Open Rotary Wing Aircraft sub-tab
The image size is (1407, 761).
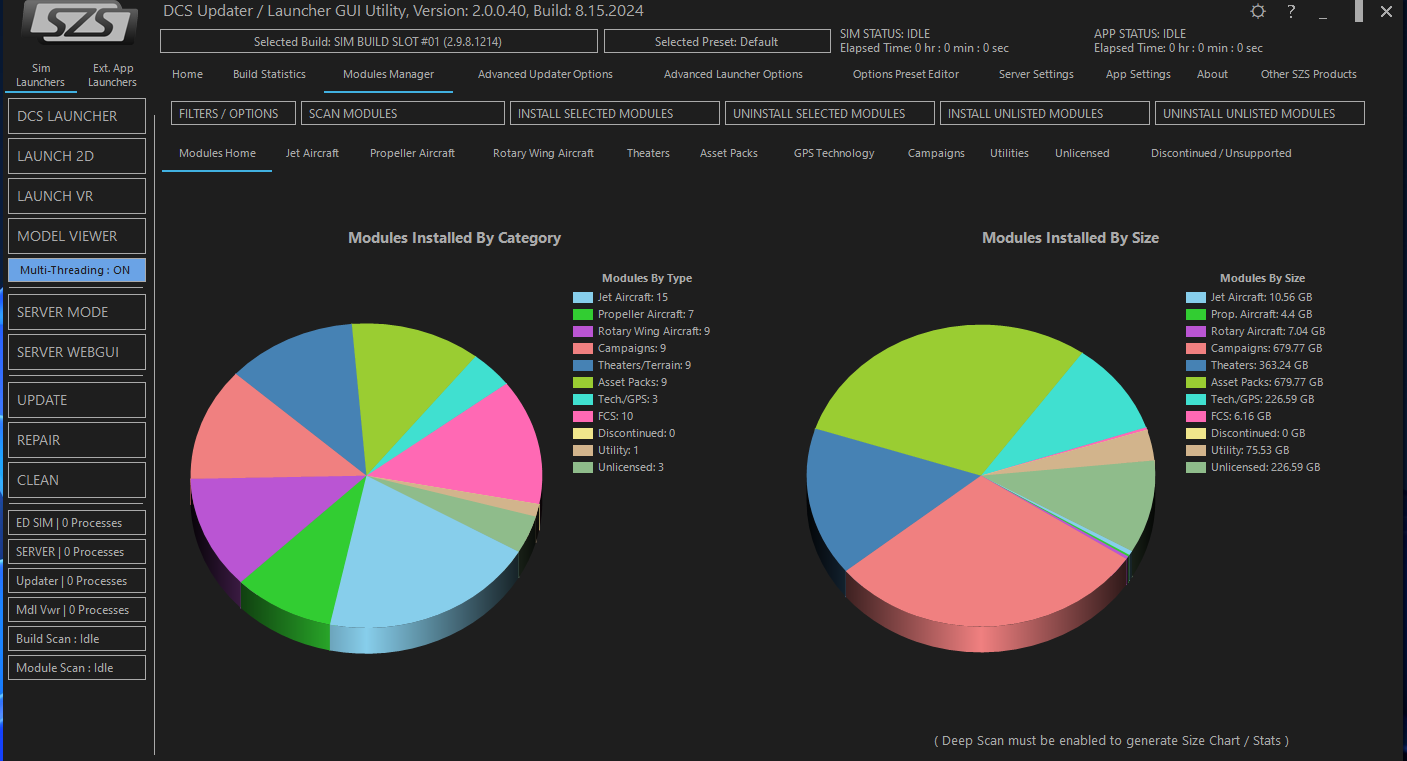point(543,153)
